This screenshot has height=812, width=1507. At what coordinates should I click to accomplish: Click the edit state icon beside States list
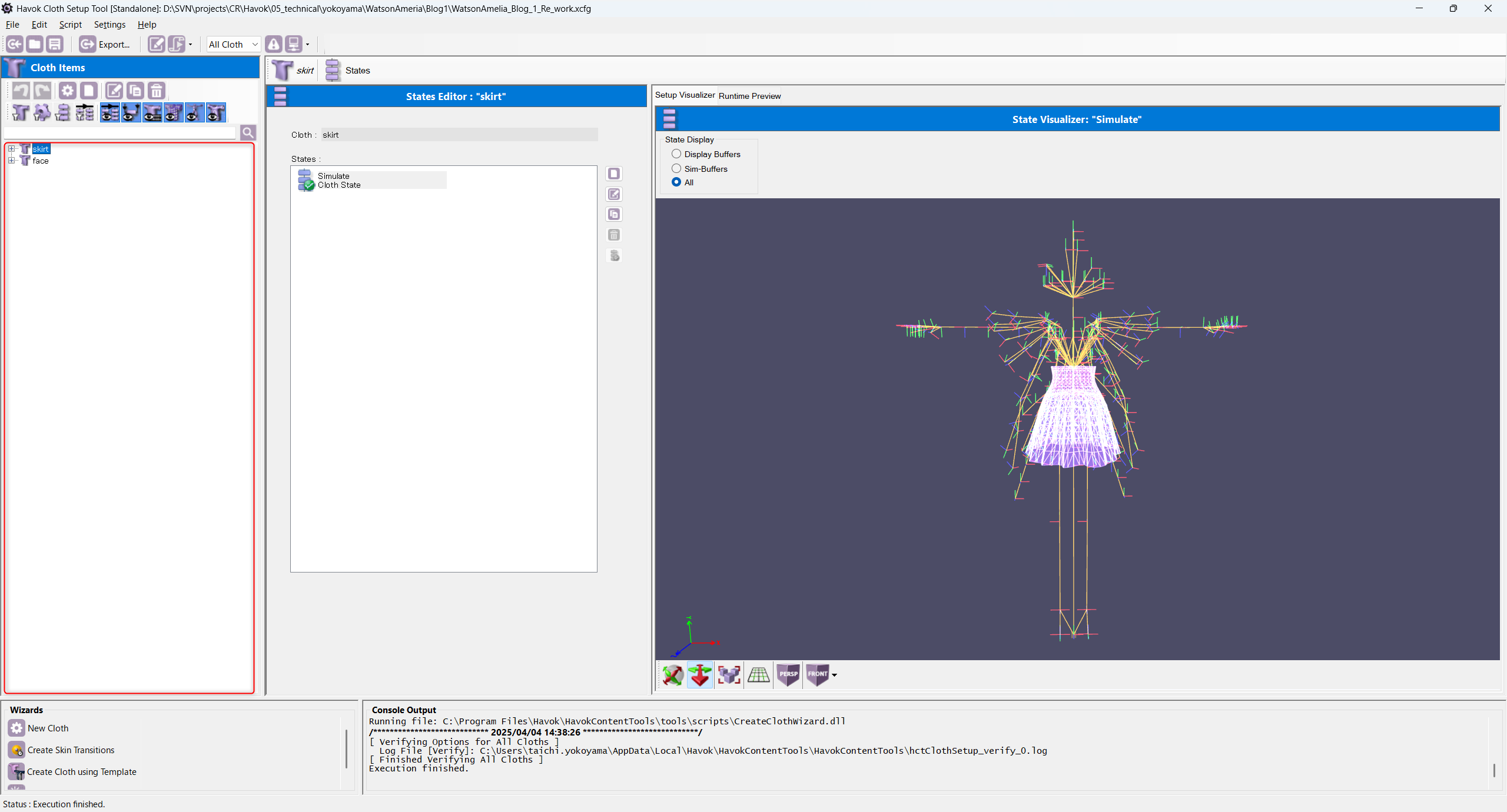click(614, 194)
